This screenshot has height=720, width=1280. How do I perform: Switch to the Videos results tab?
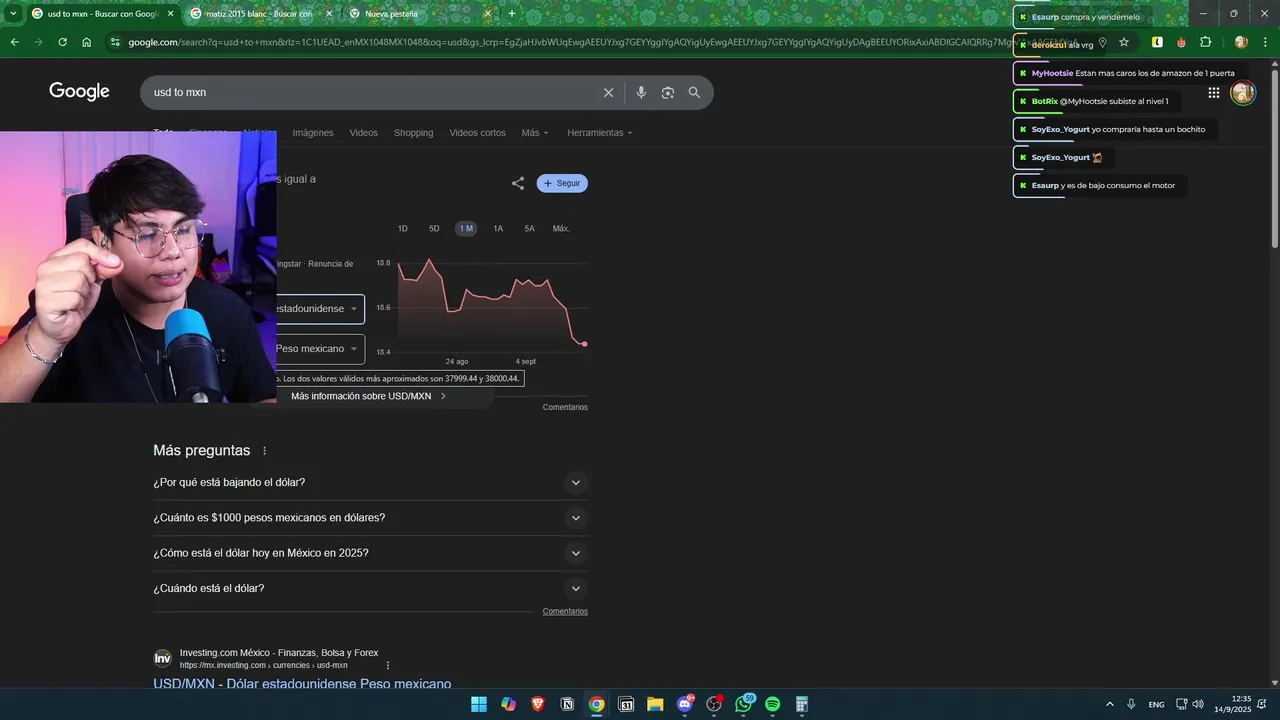coord(364,133)
